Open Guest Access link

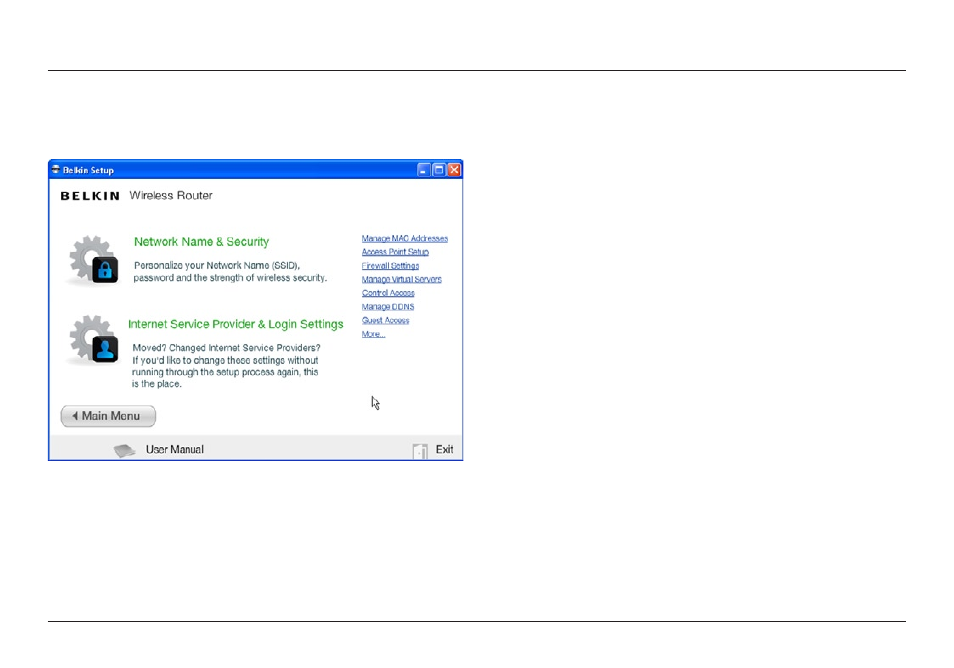point(385,321)
